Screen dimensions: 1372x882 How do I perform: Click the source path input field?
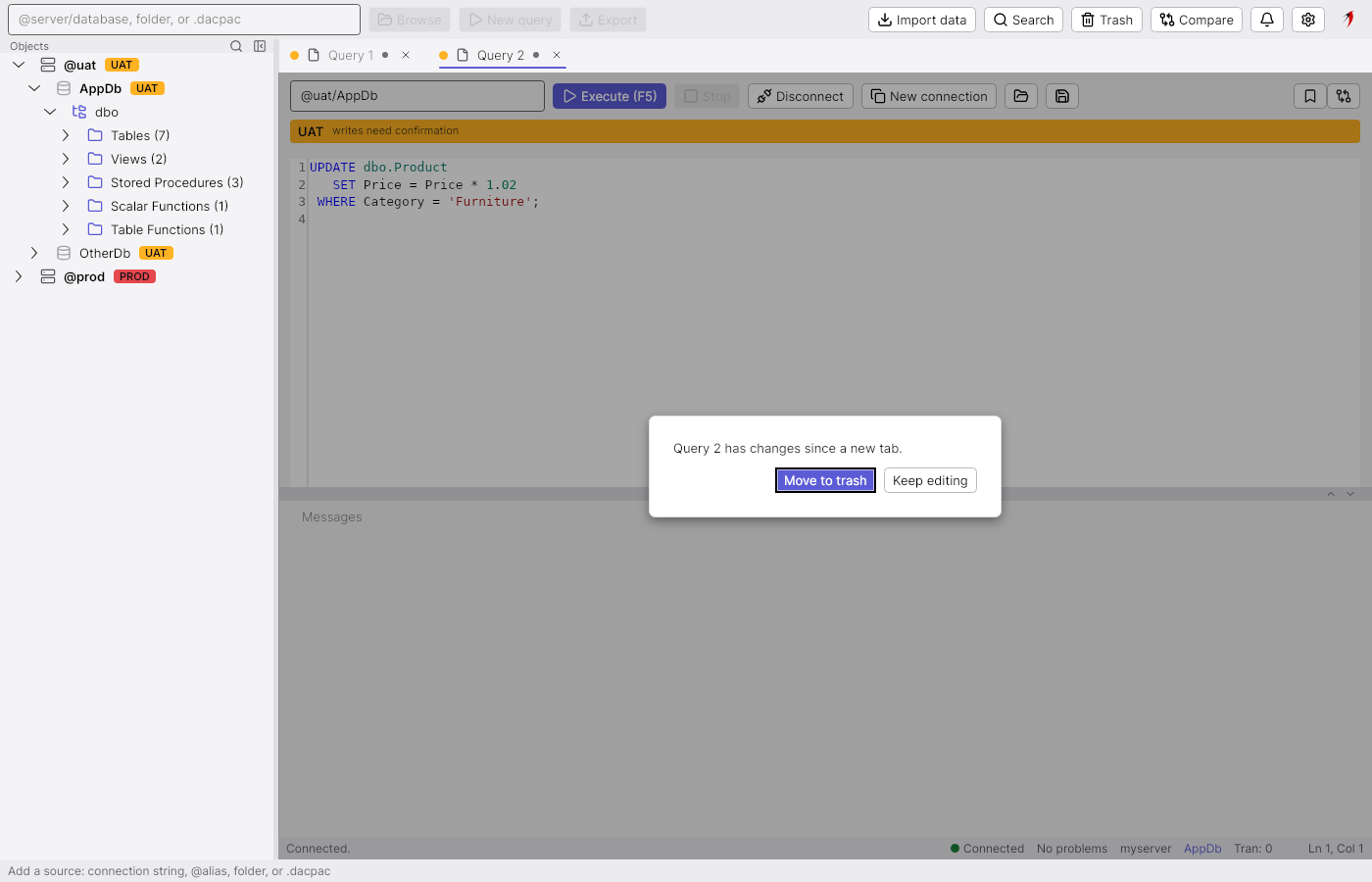(184, 20)
